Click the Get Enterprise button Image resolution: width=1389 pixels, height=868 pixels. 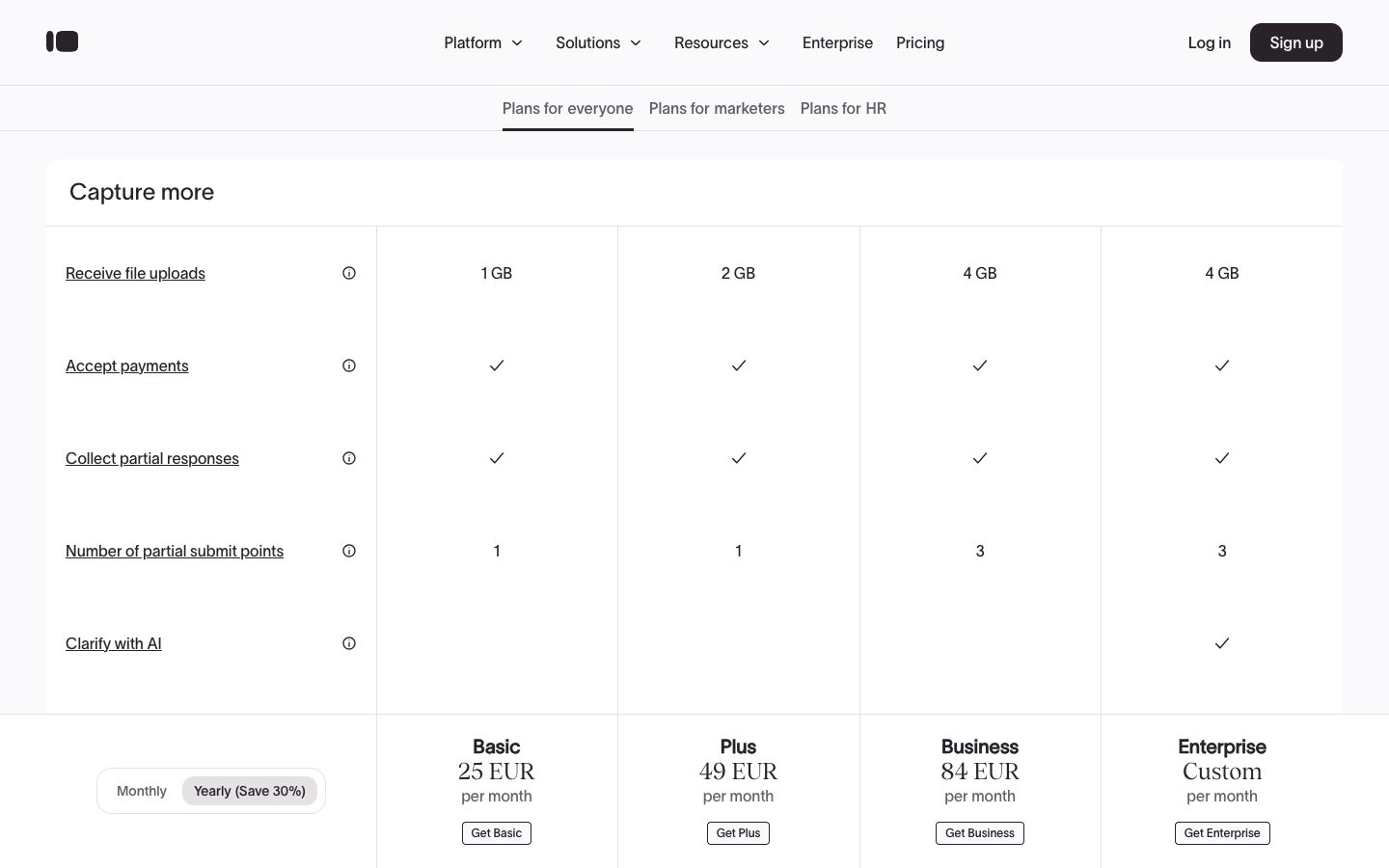pos(1221,833)
